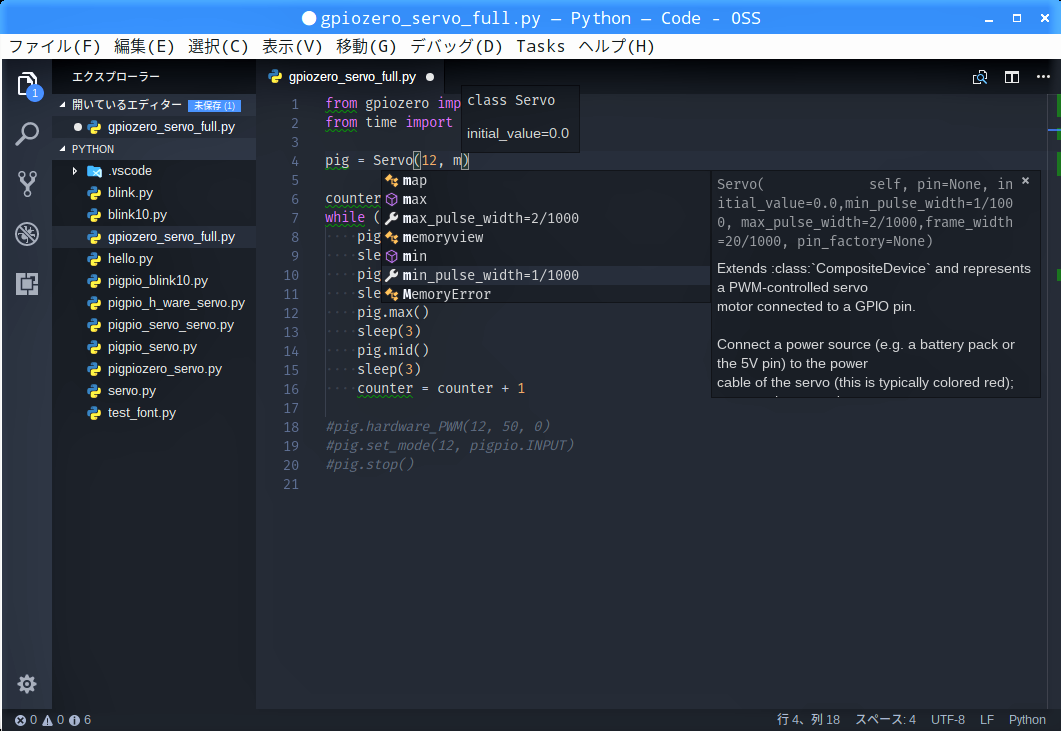The width and height of the screenshot is (1061, 731).
Task: Open the more actions ellipsis menu
Action: pyautogui.click(x=1043, y=77)
